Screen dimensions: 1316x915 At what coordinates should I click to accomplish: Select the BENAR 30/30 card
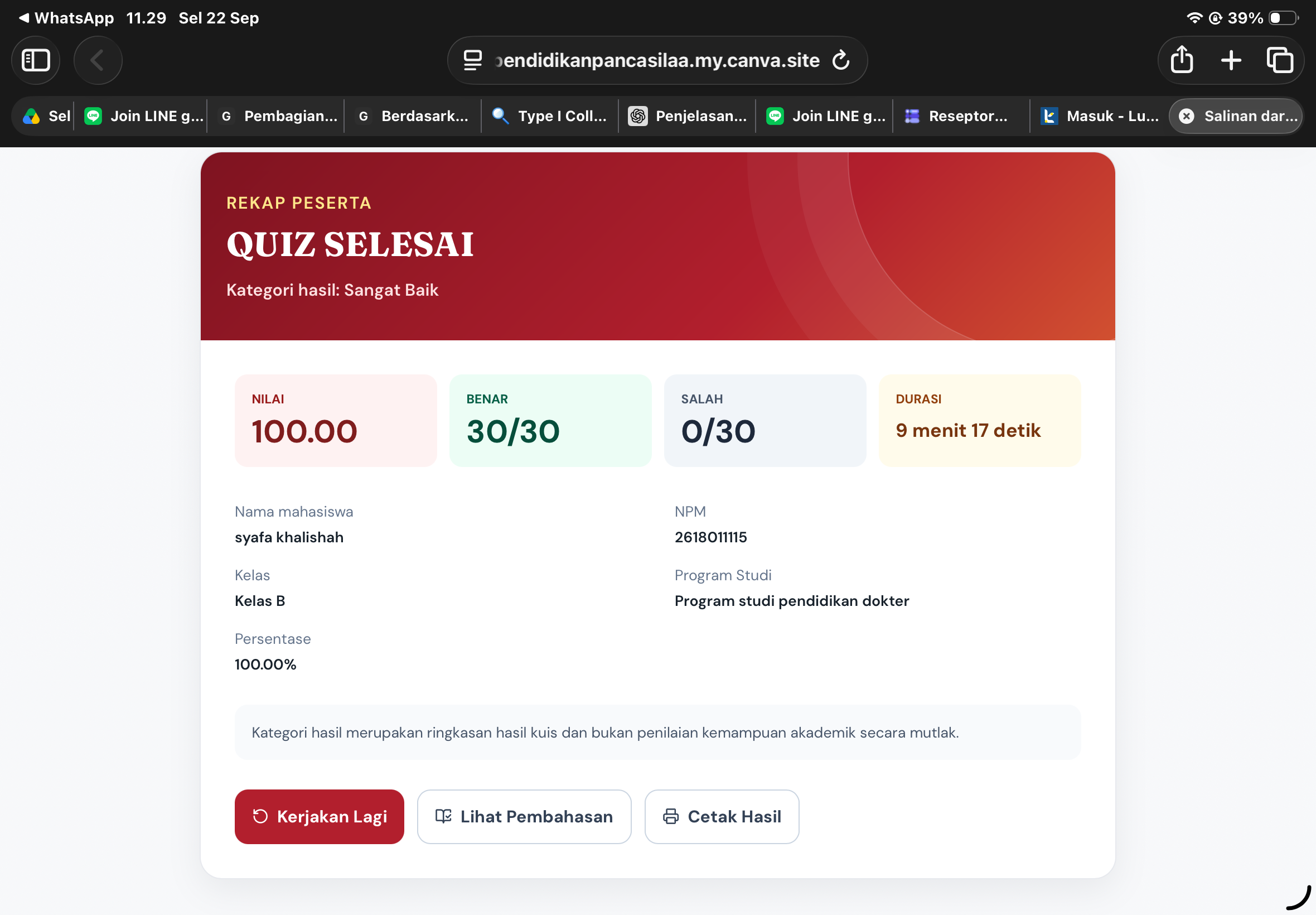point(550,420)
